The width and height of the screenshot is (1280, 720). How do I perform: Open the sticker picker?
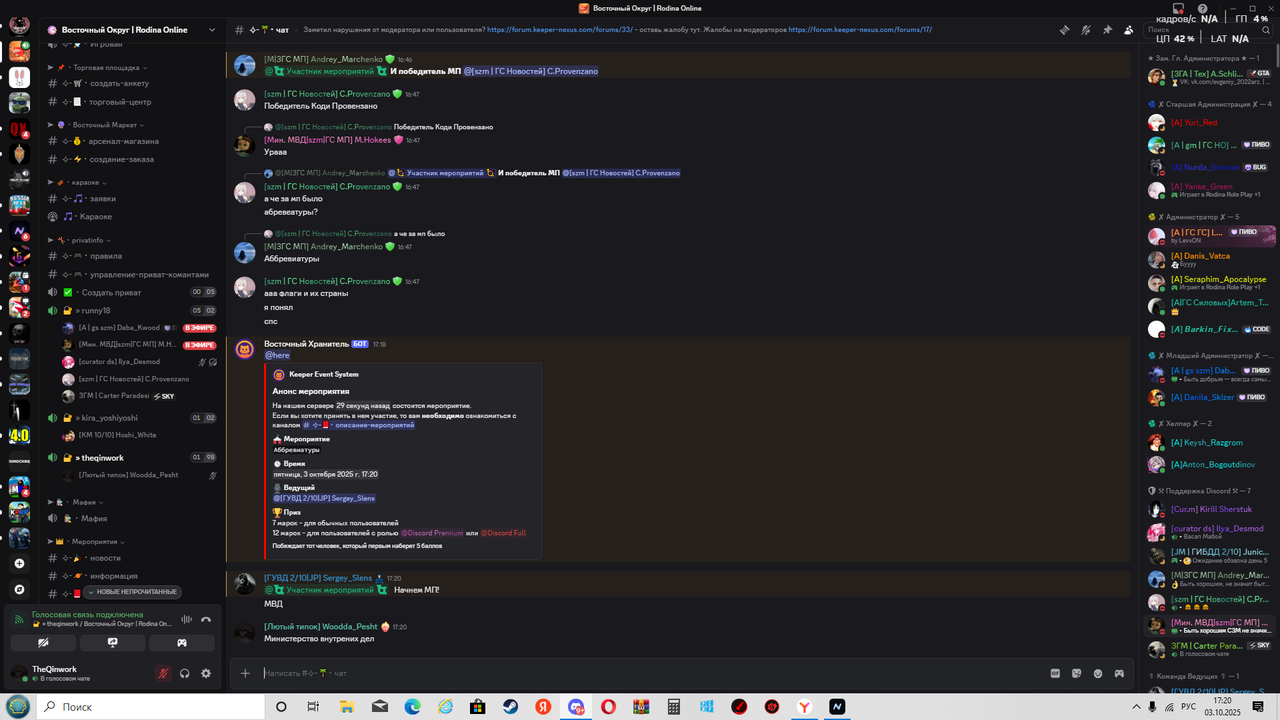click(x=1076, y=673)
